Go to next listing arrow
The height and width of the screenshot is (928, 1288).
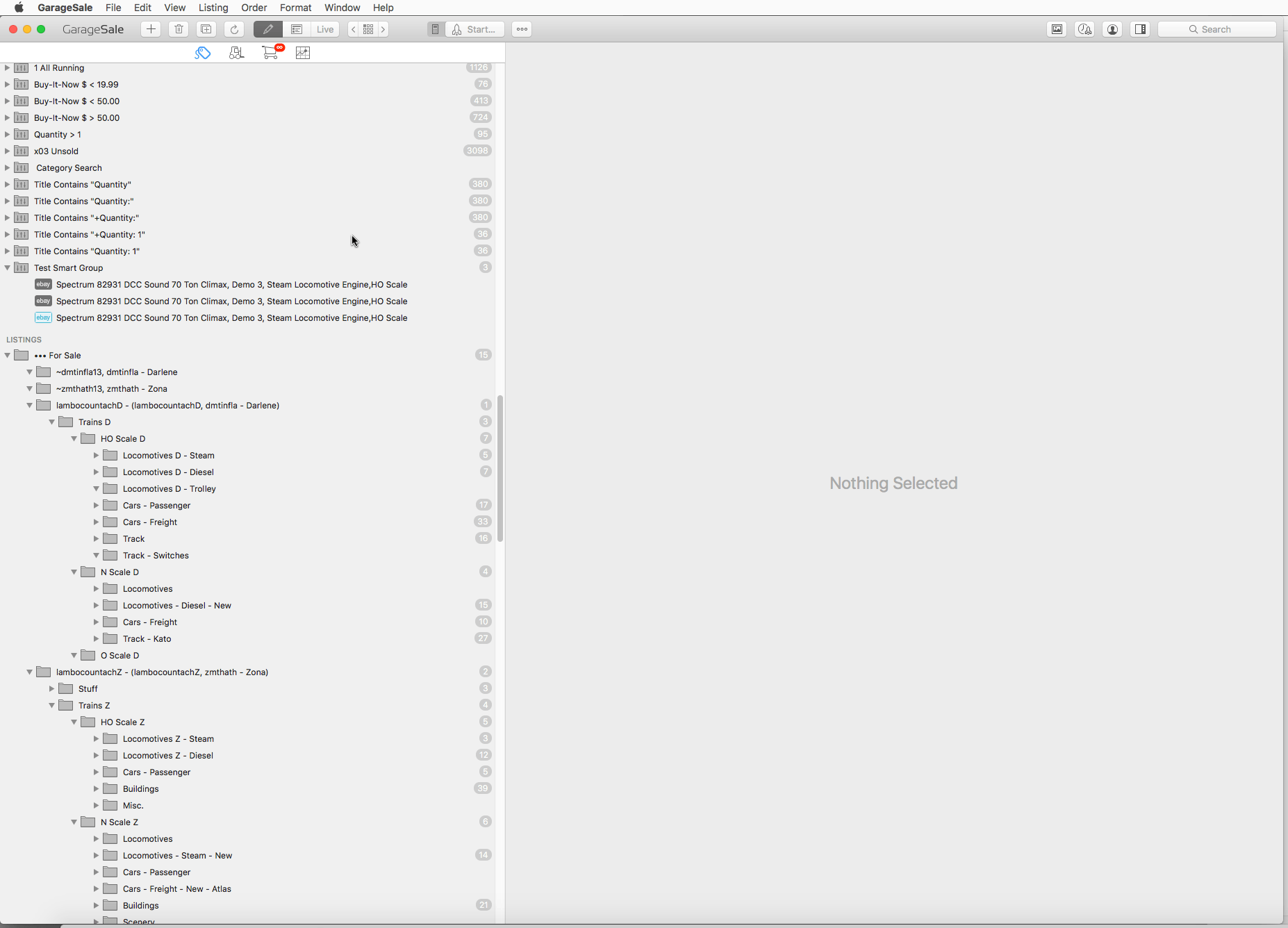click(x=383, y=29)
